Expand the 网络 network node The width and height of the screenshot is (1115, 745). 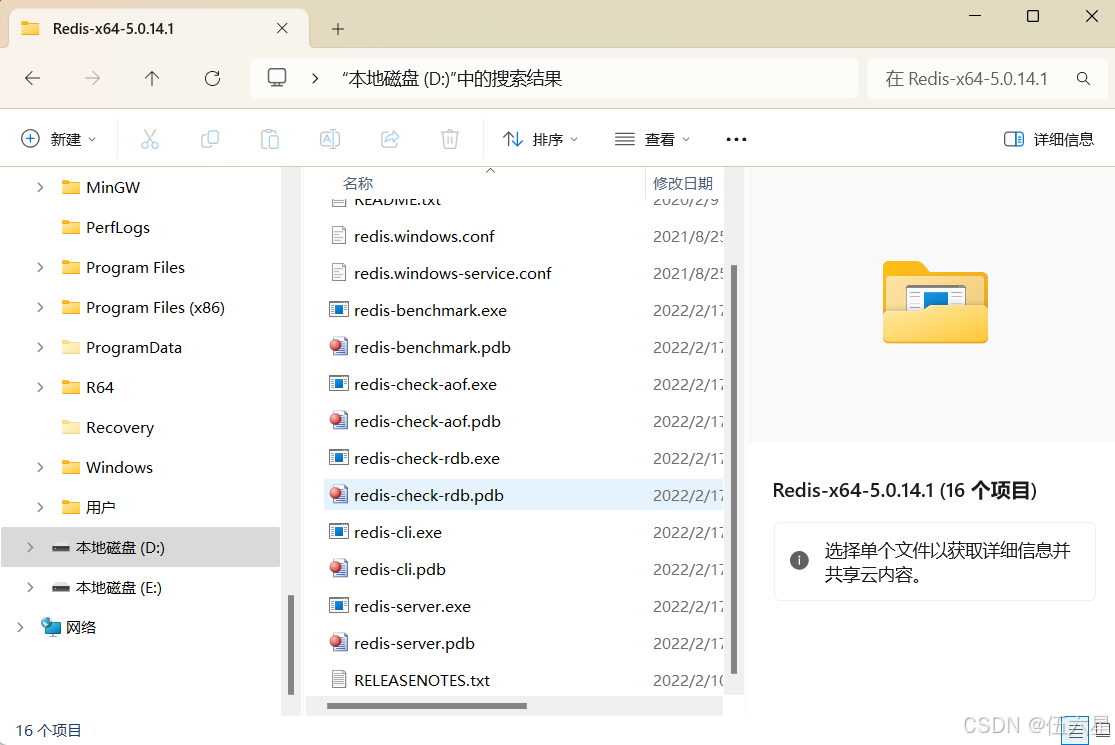point(20,627)
